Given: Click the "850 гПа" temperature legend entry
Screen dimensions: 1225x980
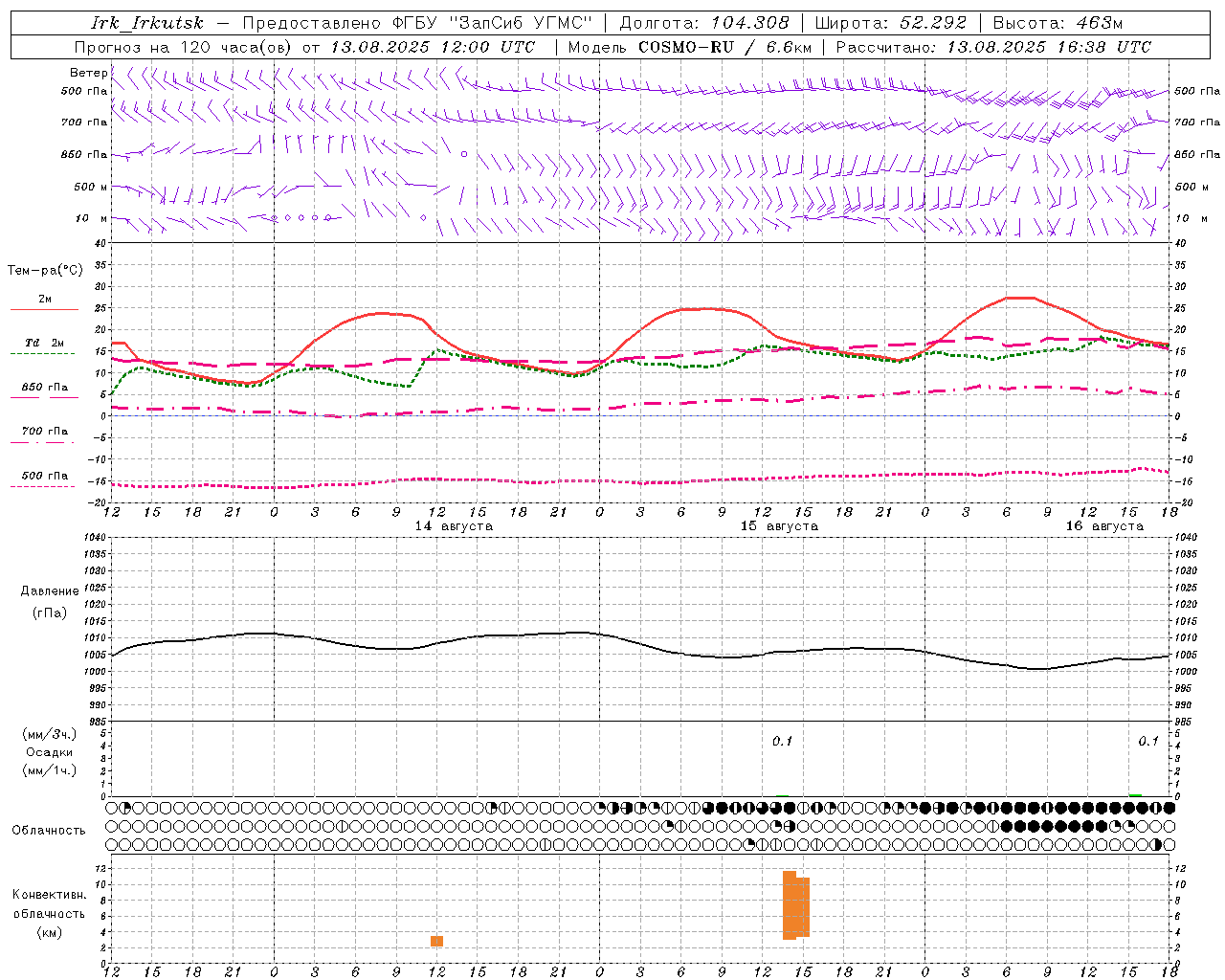Looking at the screenshot, I should 44,388.
